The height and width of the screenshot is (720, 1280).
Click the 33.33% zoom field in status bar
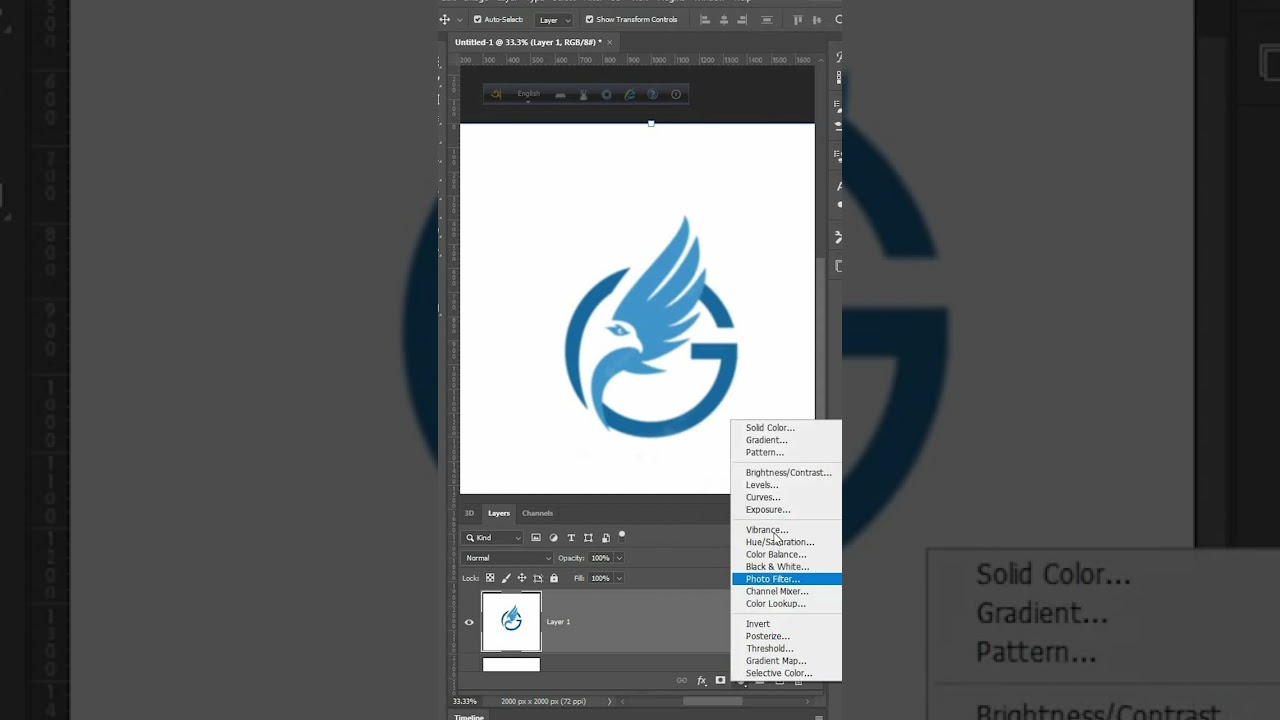[x=465, y=701]
